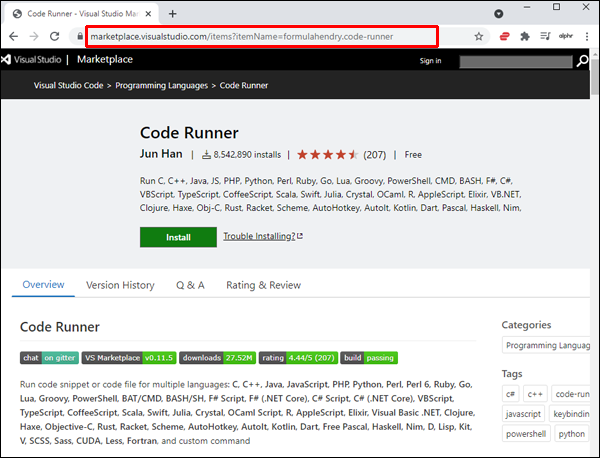Click the keybindings tag
The width and height of the screenshot is (600, 458).
point(569,414)
